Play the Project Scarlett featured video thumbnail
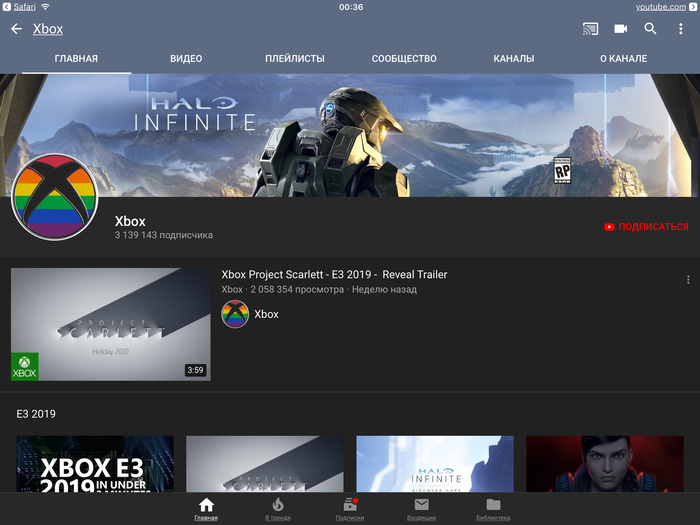Screen dimensions: 700x525 tap(110, 324)
